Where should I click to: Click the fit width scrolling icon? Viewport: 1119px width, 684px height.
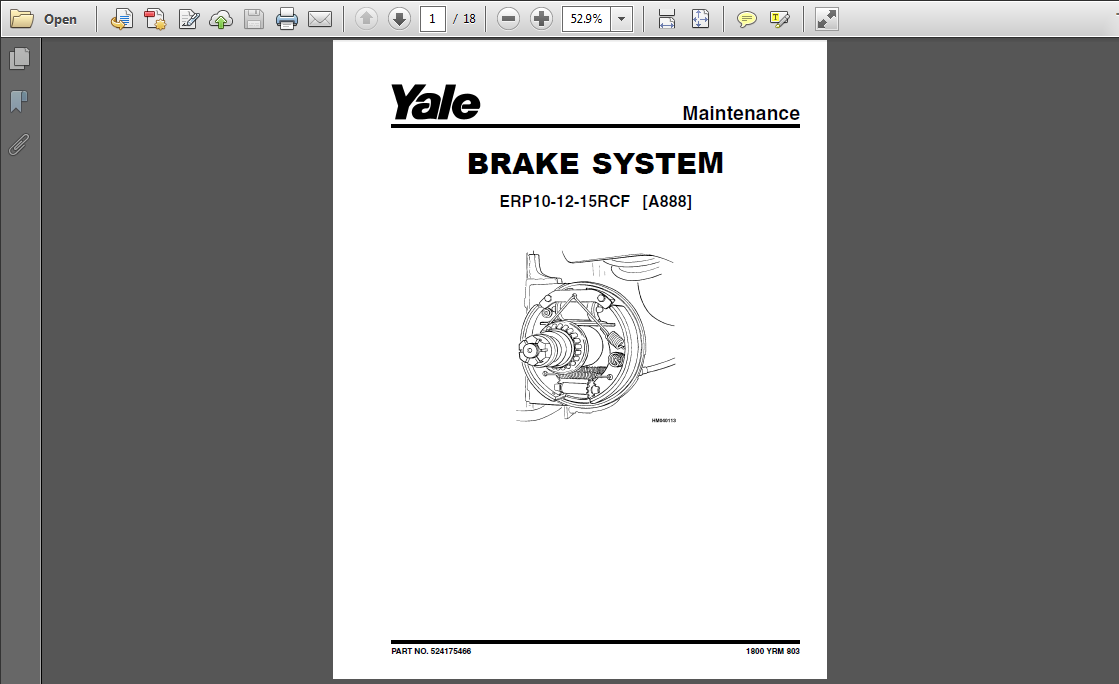667,19
